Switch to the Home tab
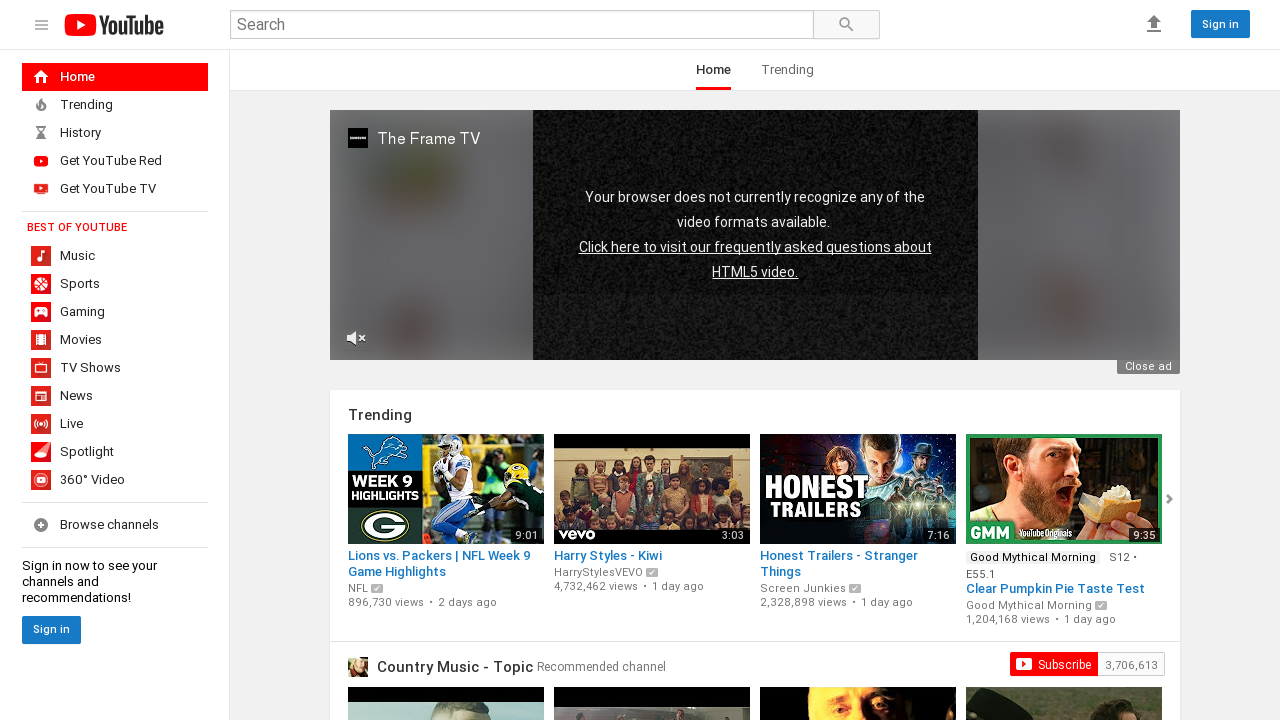Viewport: 1280px width, 720px height. click(713, 70)
